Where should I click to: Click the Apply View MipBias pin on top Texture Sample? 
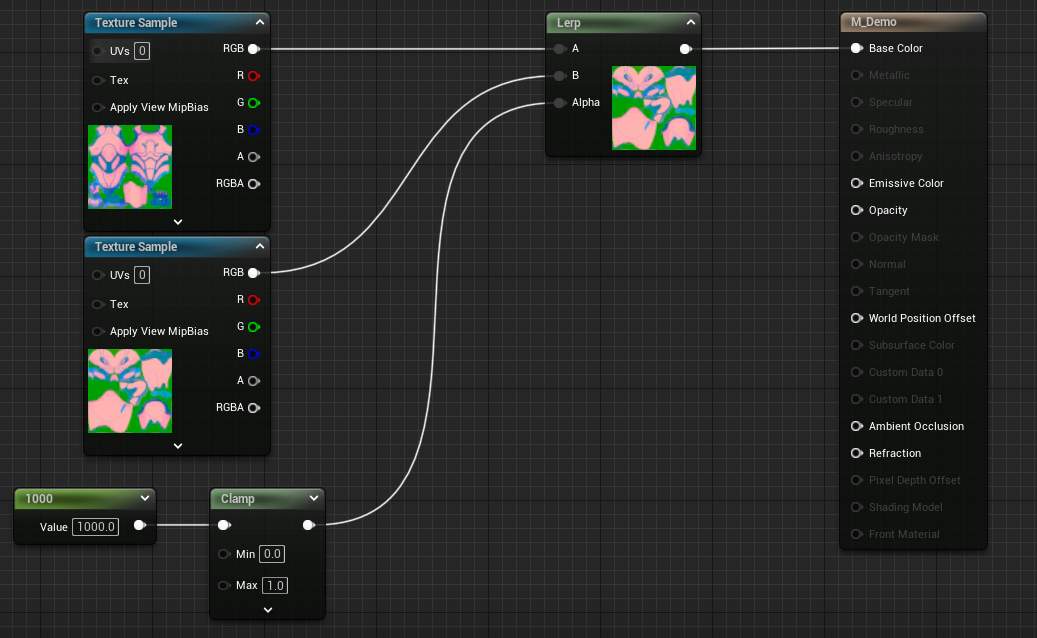pyautogui.click(x=98, y=107)
